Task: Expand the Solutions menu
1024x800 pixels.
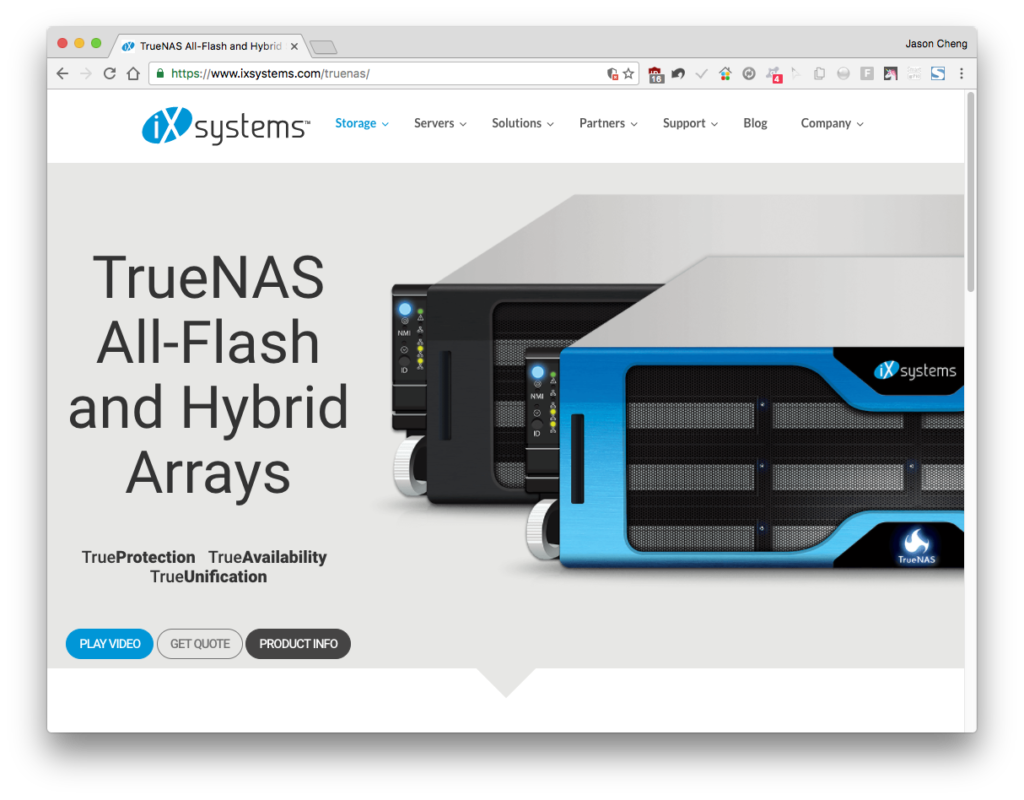Action: click(522, 123)
